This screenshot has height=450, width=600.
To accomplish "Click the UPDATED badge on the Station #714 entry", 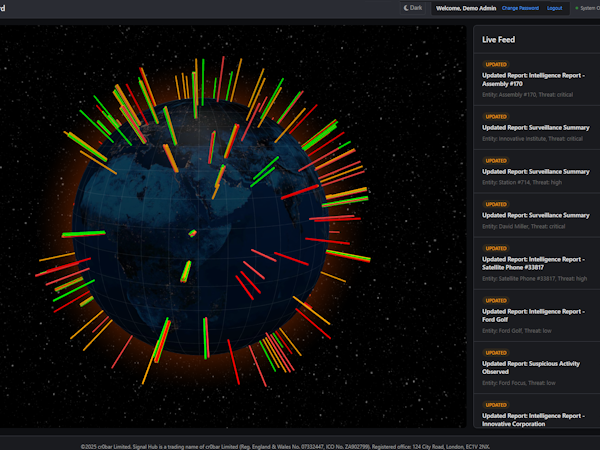I will point(496,160).
